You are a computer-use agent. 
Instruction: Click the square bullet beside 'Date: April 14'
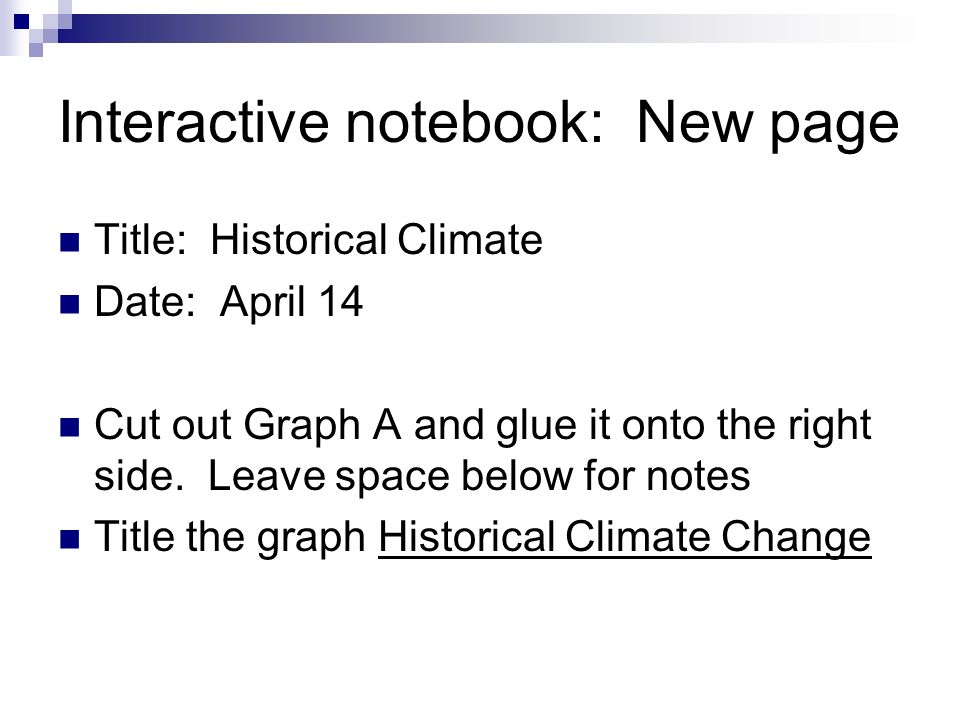tap(70, 304)
